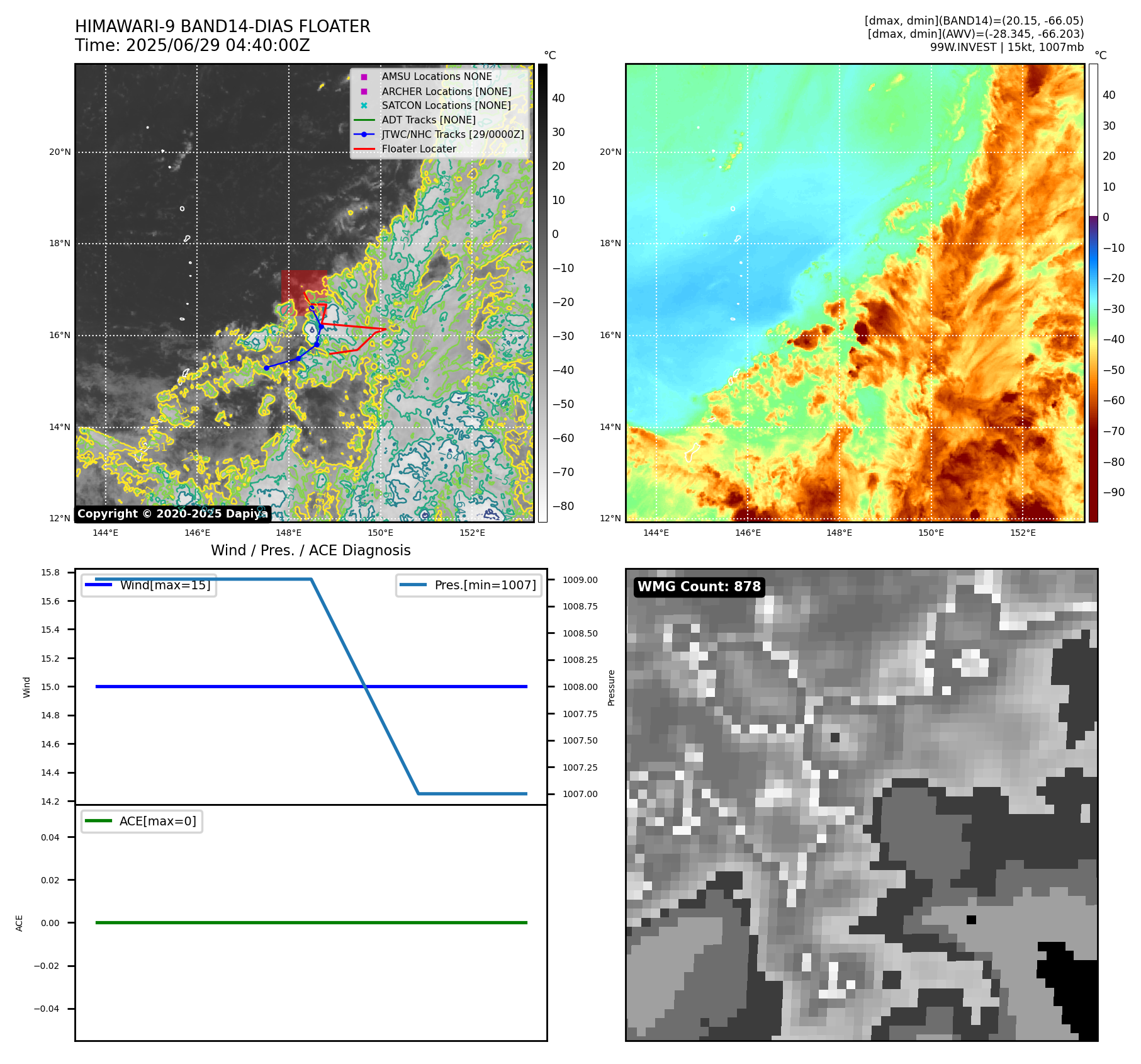Click the 1007.00 tick on the Pressure axis

click(x=580, y=794)
